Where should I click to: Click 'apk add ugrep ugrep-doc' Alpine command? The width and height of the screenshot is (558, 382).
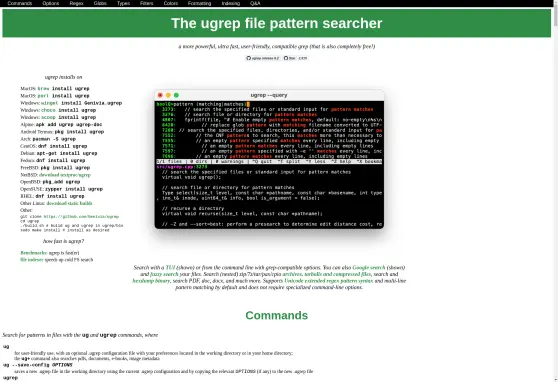69,125
